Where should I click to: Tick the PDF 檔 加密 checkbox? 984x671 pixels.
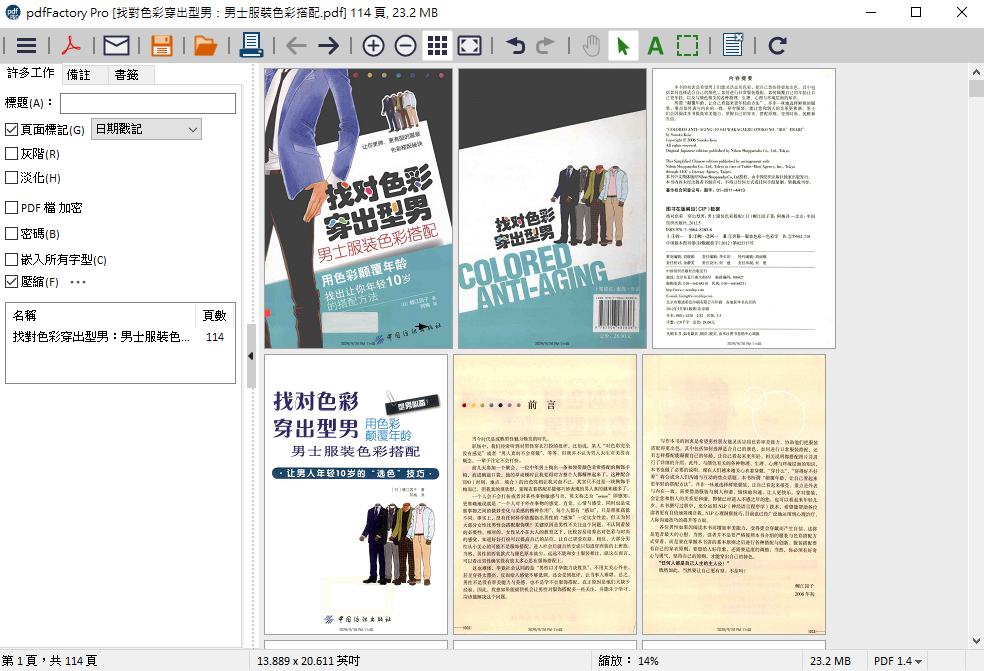(x=12, y=208)
